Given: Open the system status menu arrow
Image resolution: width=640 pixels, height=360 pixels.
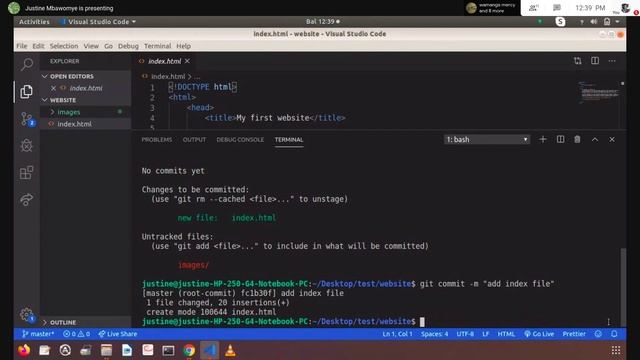Looking at the screenshot, I should pyautogui.click(x=618, y=22).
